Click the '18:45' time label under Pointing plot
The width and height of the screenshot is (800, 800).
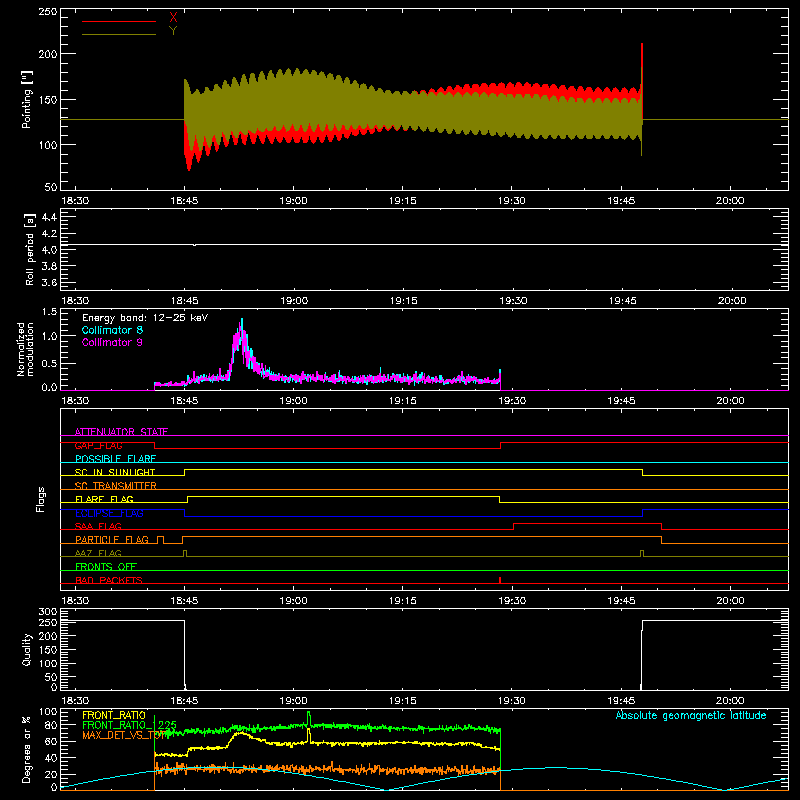(184, 201)
